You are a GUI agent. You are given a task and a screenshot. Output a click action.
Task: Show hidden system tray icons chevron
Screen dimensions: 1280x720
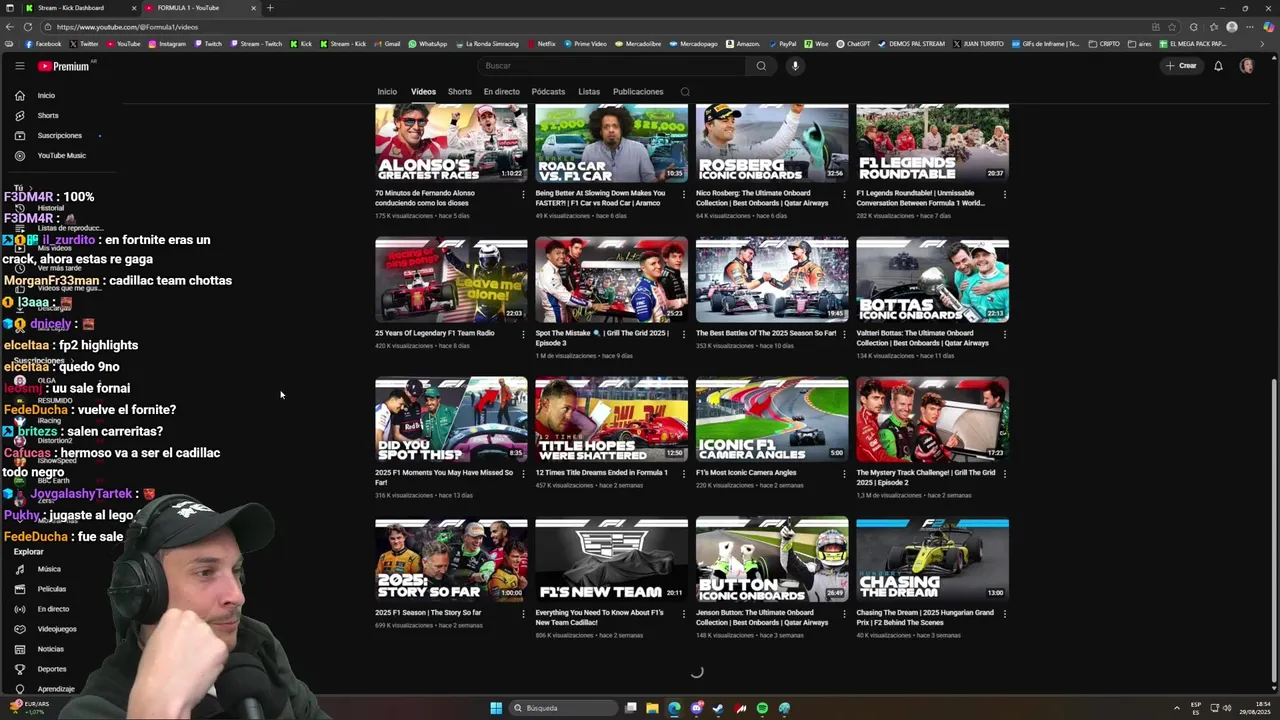pos(1176,708)
